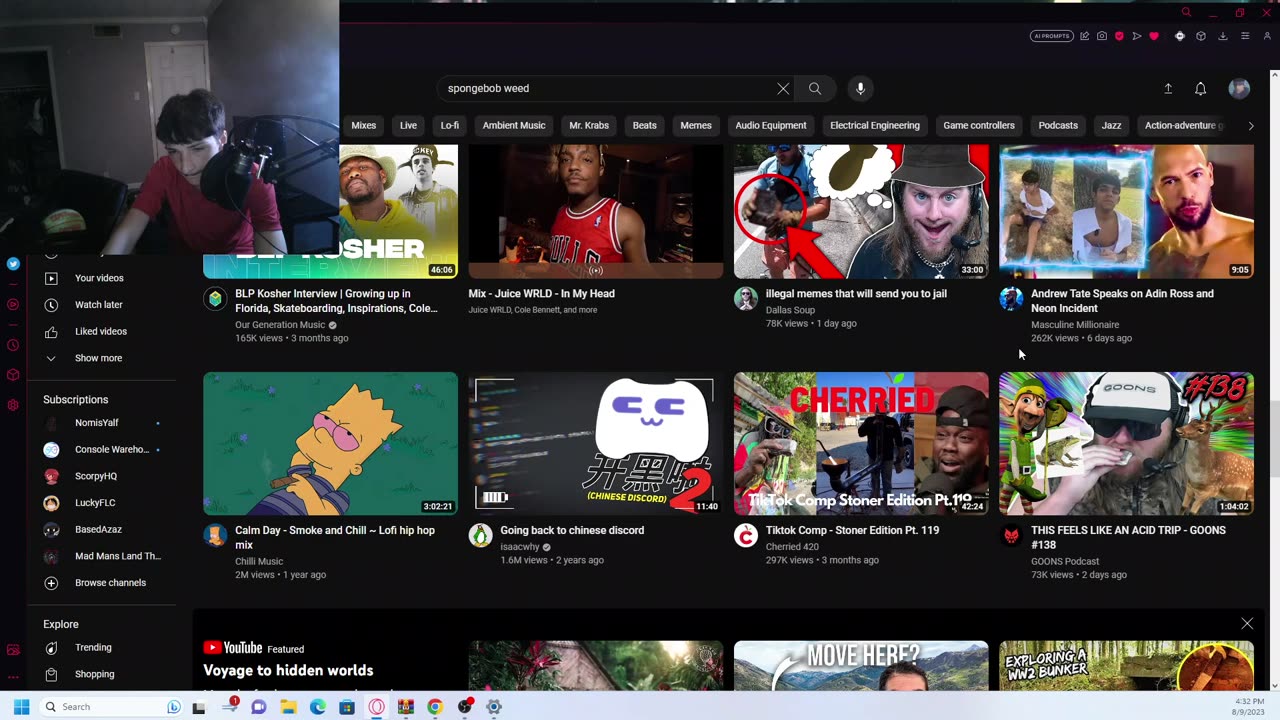Open Opera downloads icon
The image size is (1280, 720).
[1222, 36]
